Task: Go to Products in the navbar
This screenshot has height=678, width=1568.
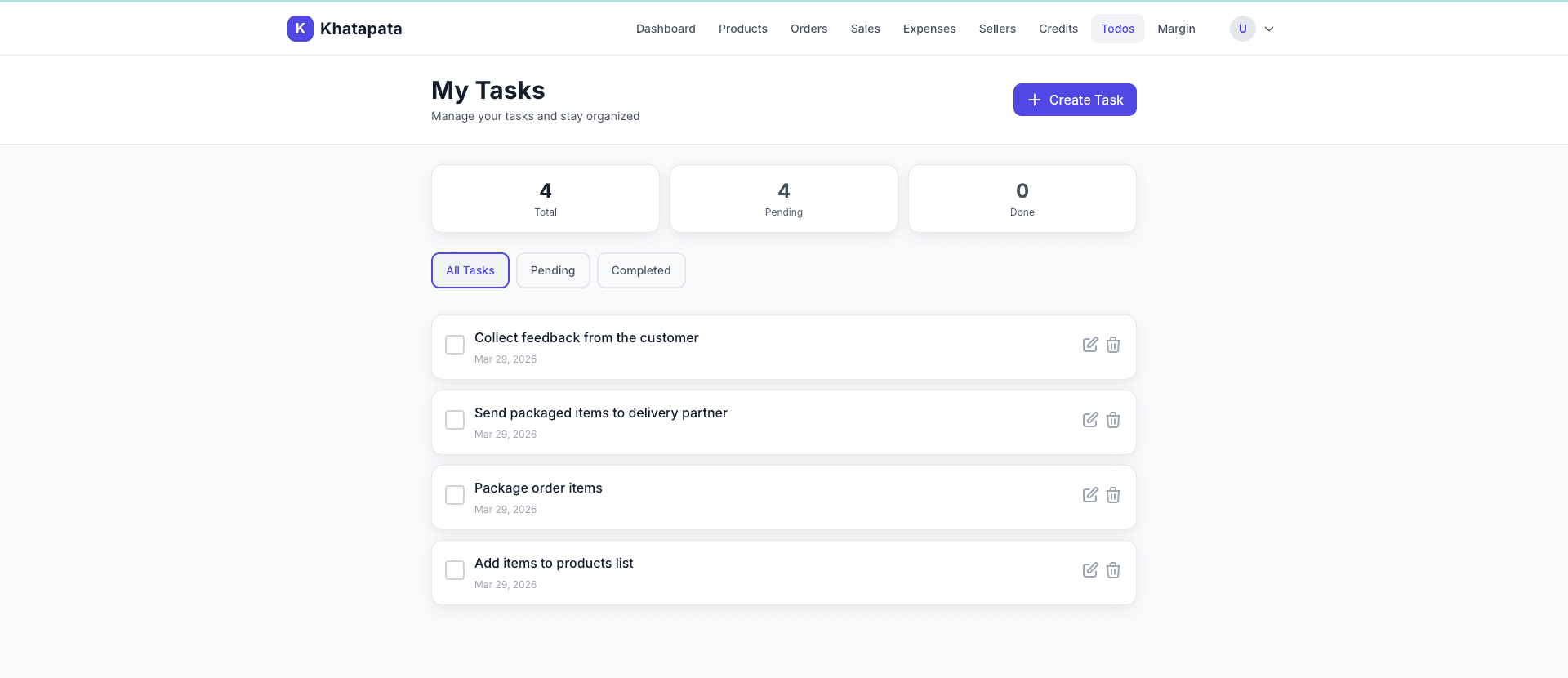Action: tap(743, 29)
